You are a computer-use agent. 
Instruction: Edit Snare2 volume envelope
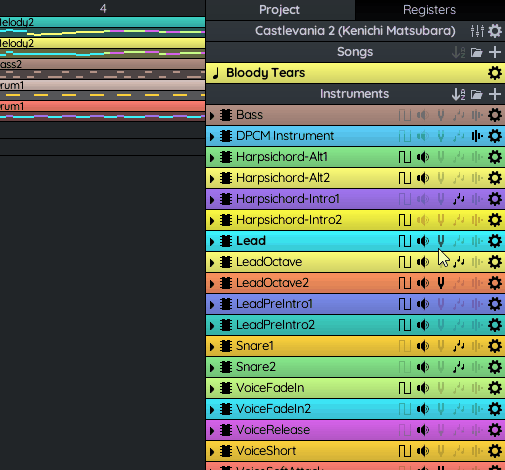(x=423, y=367)
